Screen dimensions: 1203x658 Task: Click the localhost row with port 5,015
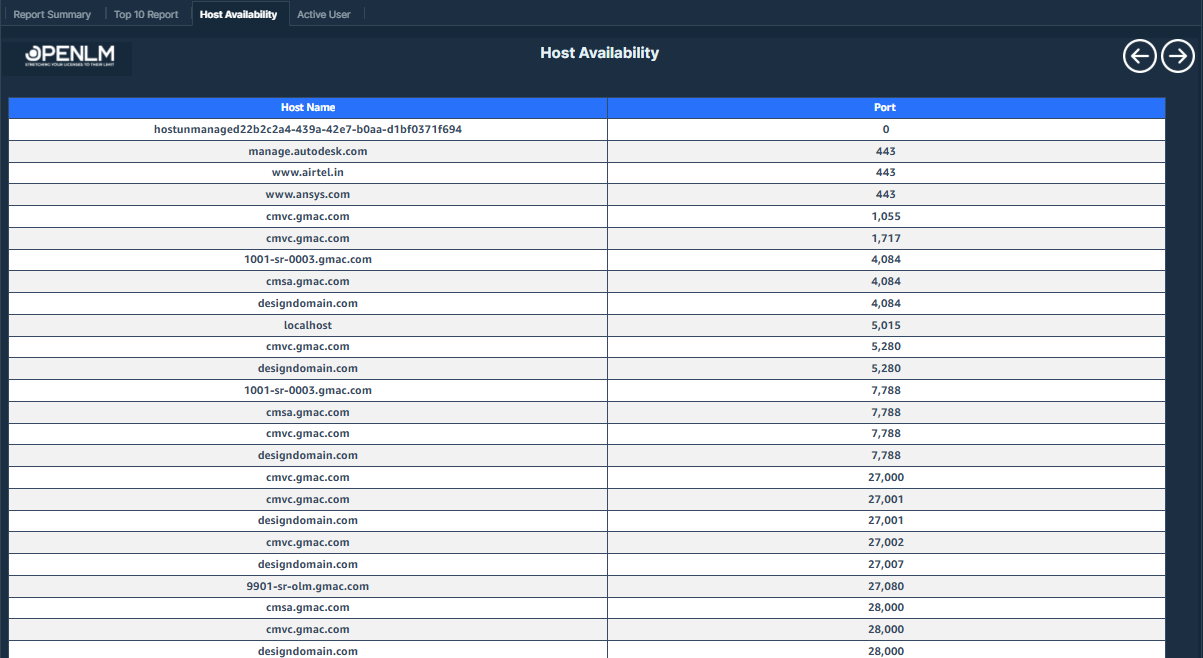coord(307,324)
